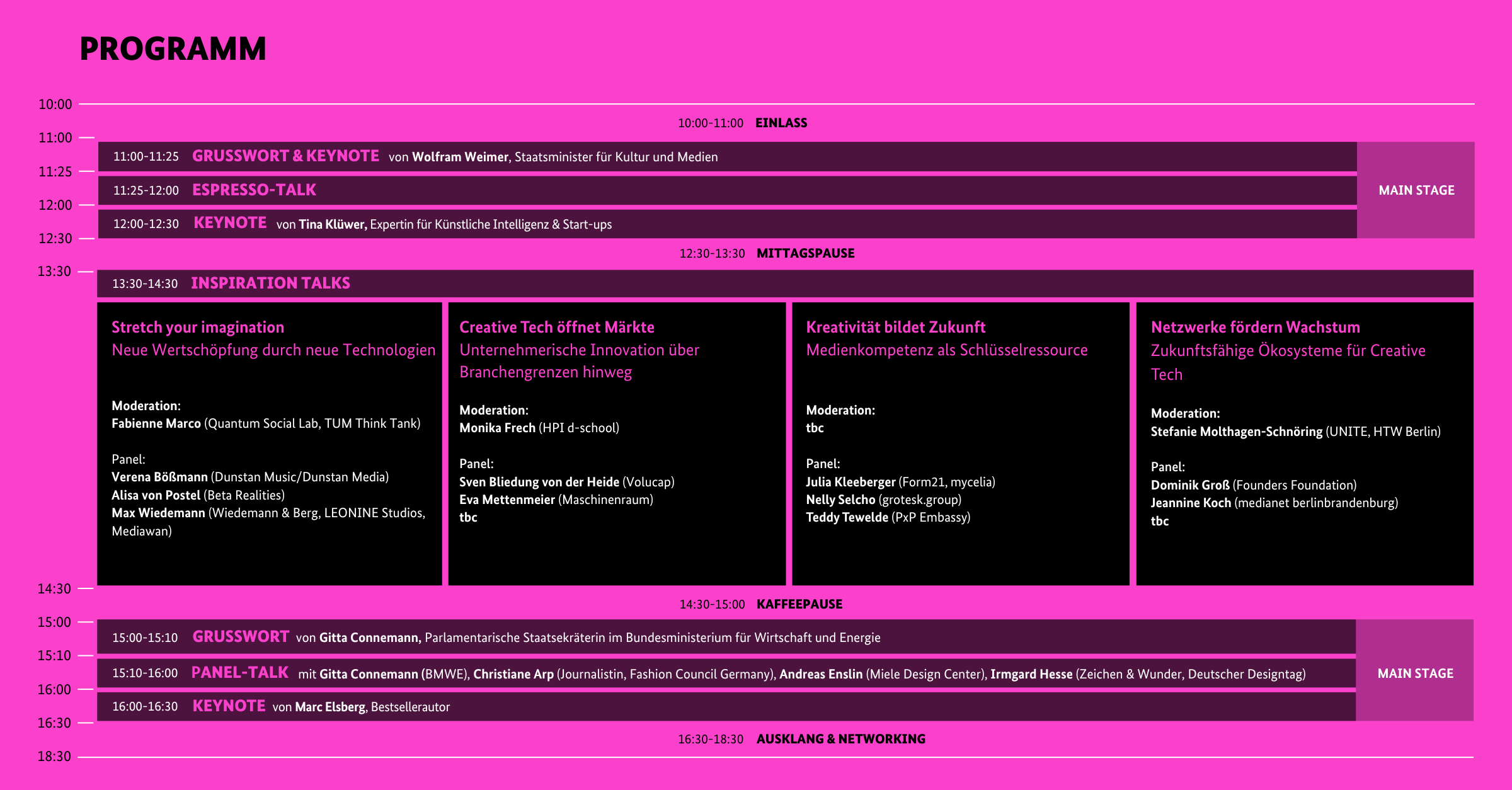Click panelist Julia Kleeberger
The image size is (1512, 790).
850,482
